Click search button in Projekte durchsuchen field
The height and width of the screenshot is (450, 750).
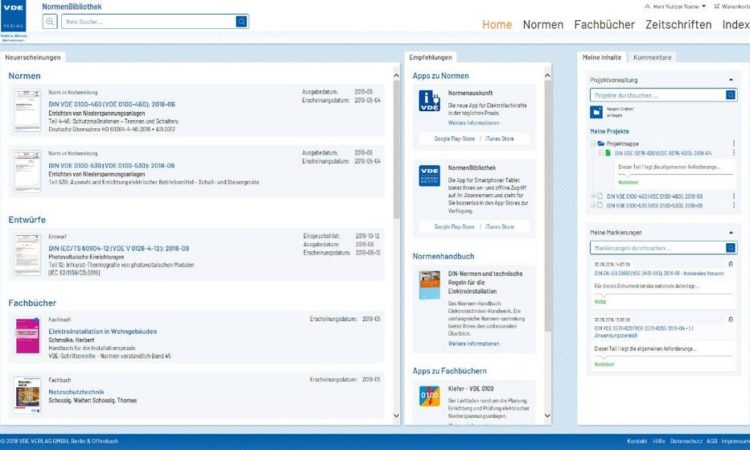[730, 95]
